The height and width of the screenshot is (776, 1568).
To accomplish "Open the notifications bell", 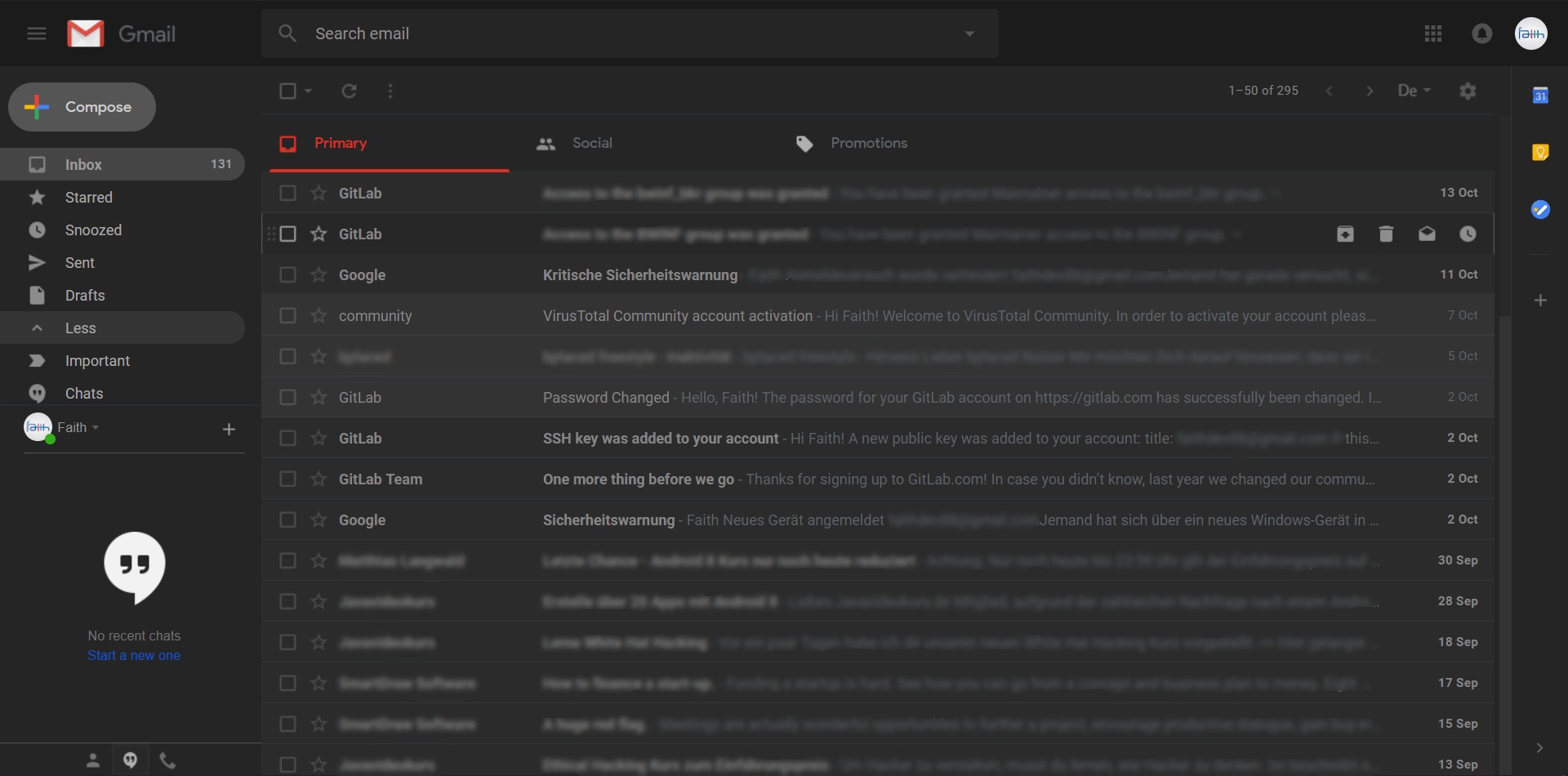I will click(x=1482, y=33).
